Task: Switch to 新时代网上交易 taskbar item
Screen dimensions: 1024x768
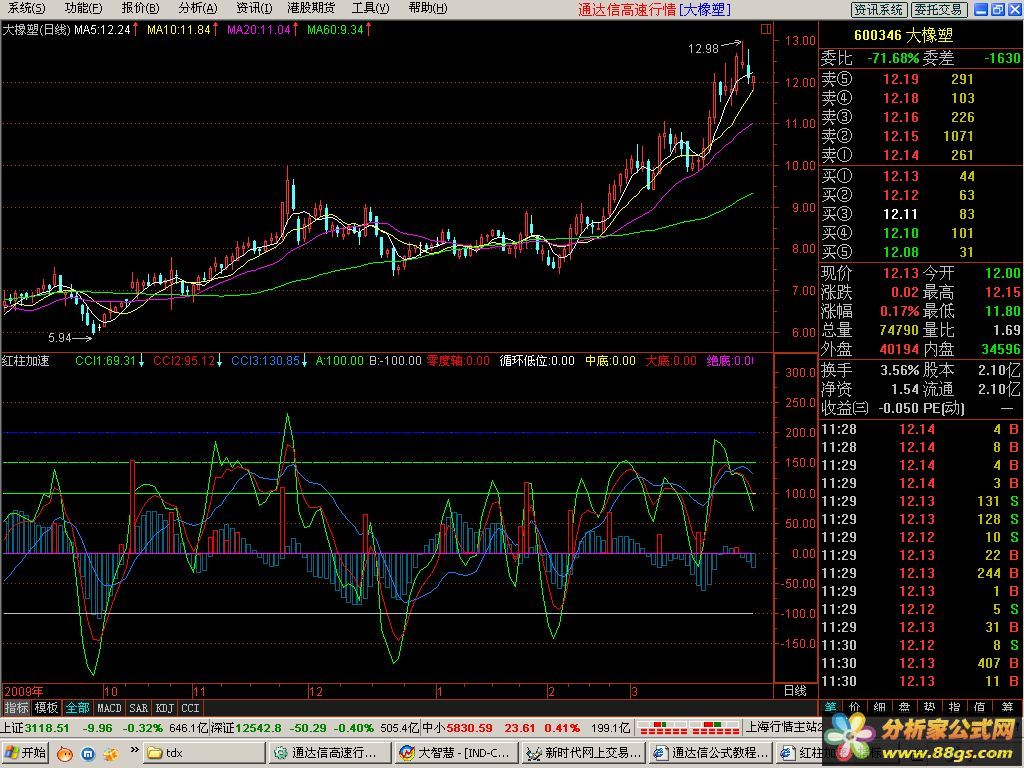Action: pos(583,753)
